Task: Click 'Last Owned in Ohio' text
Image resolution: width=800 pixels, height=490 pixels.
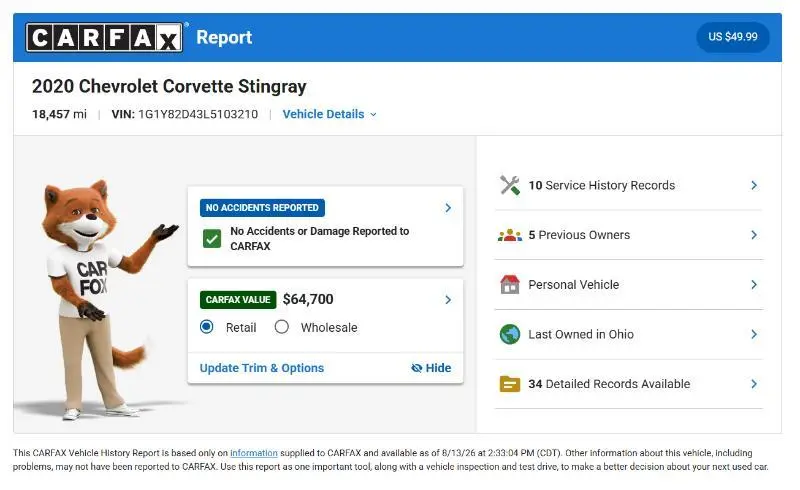Action: [581, 334]
